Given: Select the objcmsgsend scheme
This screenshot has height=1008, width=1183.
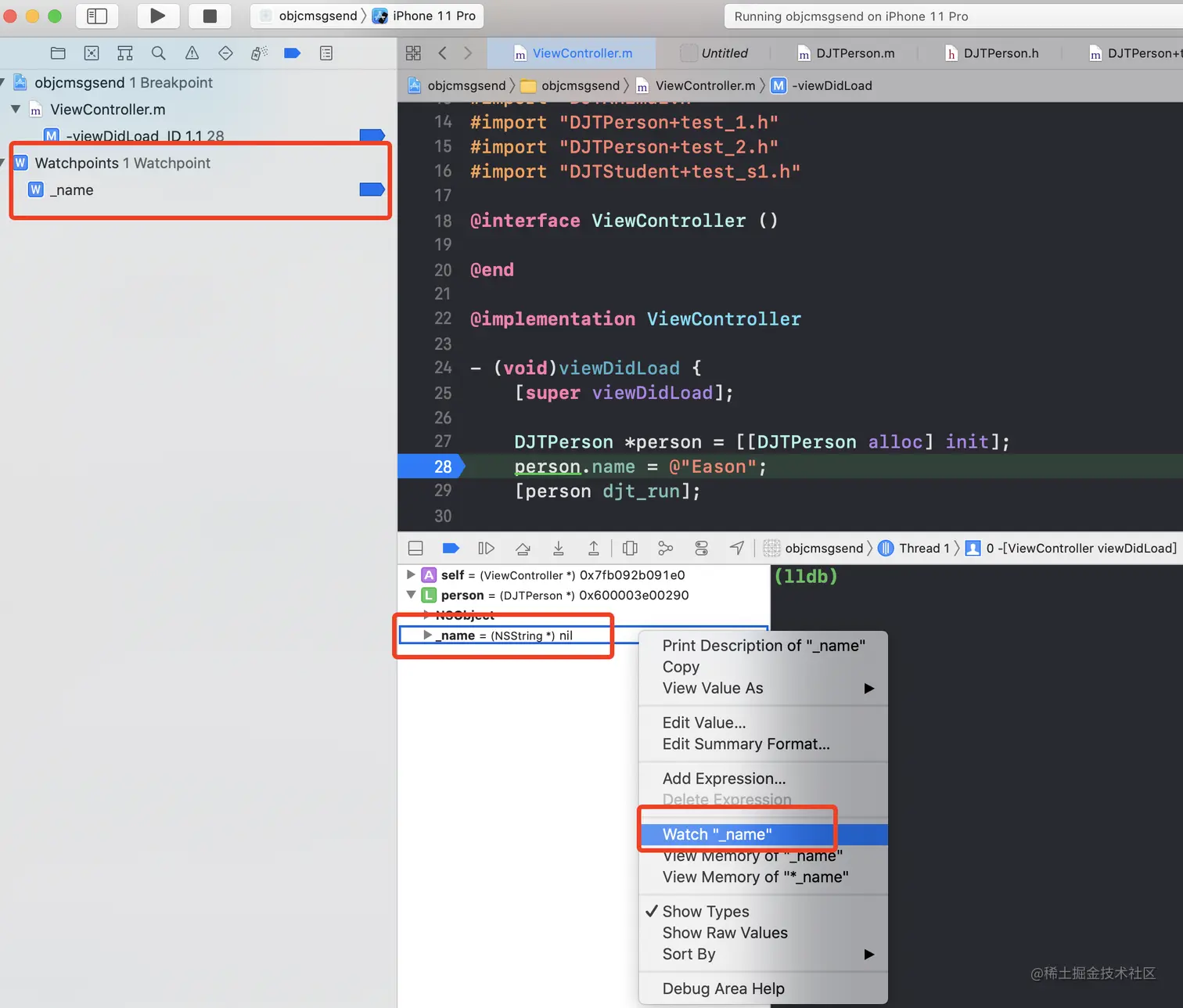Looking at the screenshot, I should (309, 16).
